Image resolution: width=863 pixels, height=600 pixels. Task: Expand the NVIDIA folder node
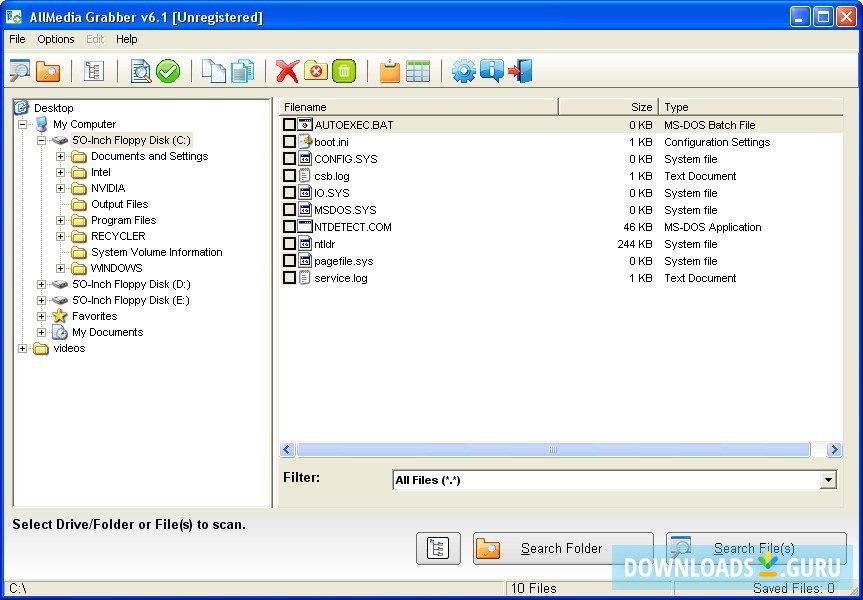(61, 188)
